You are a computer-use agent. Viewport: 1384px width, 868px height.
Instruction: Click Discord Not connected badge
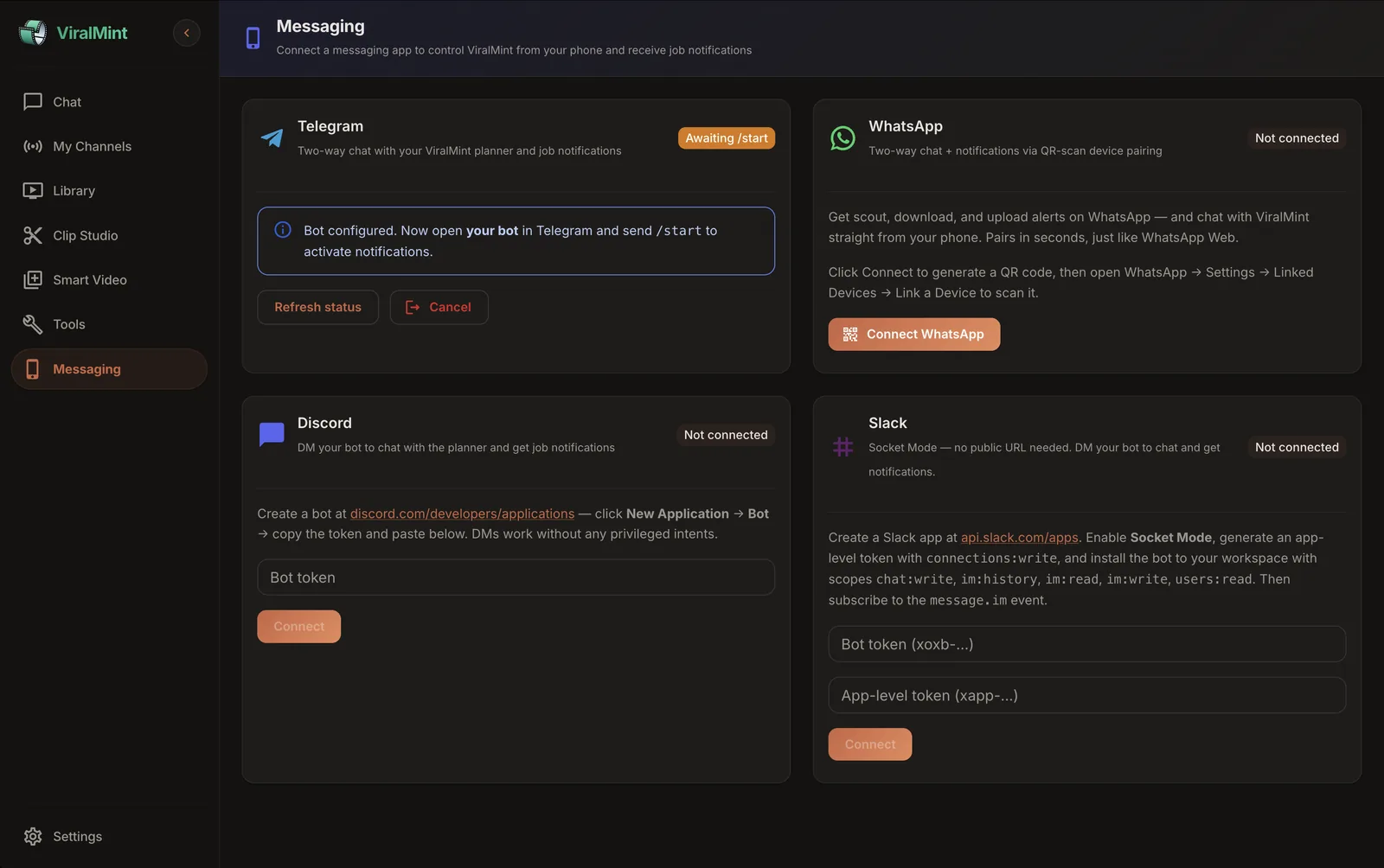coord(726,435)
